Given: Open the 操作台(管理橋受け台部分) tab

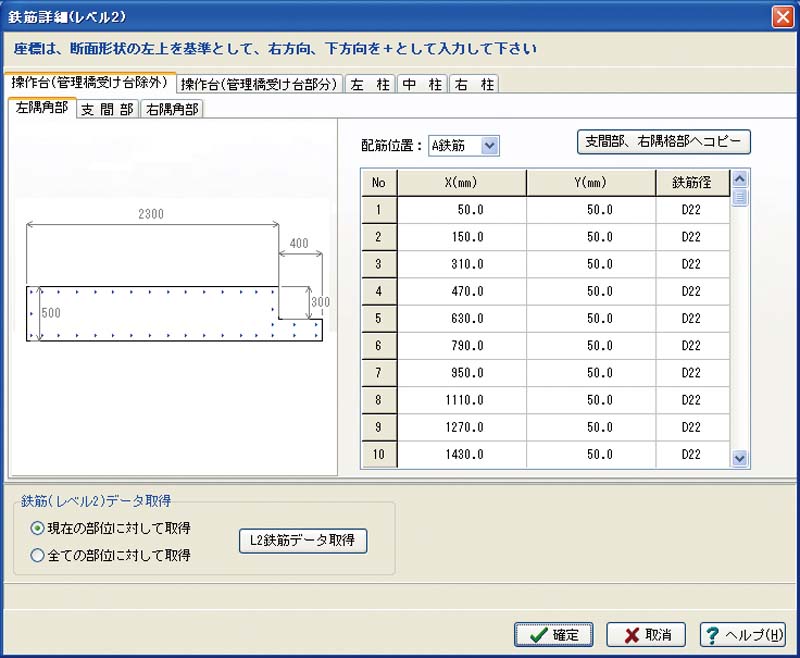Looking at the screenshot, I should [x=259, y=84].
